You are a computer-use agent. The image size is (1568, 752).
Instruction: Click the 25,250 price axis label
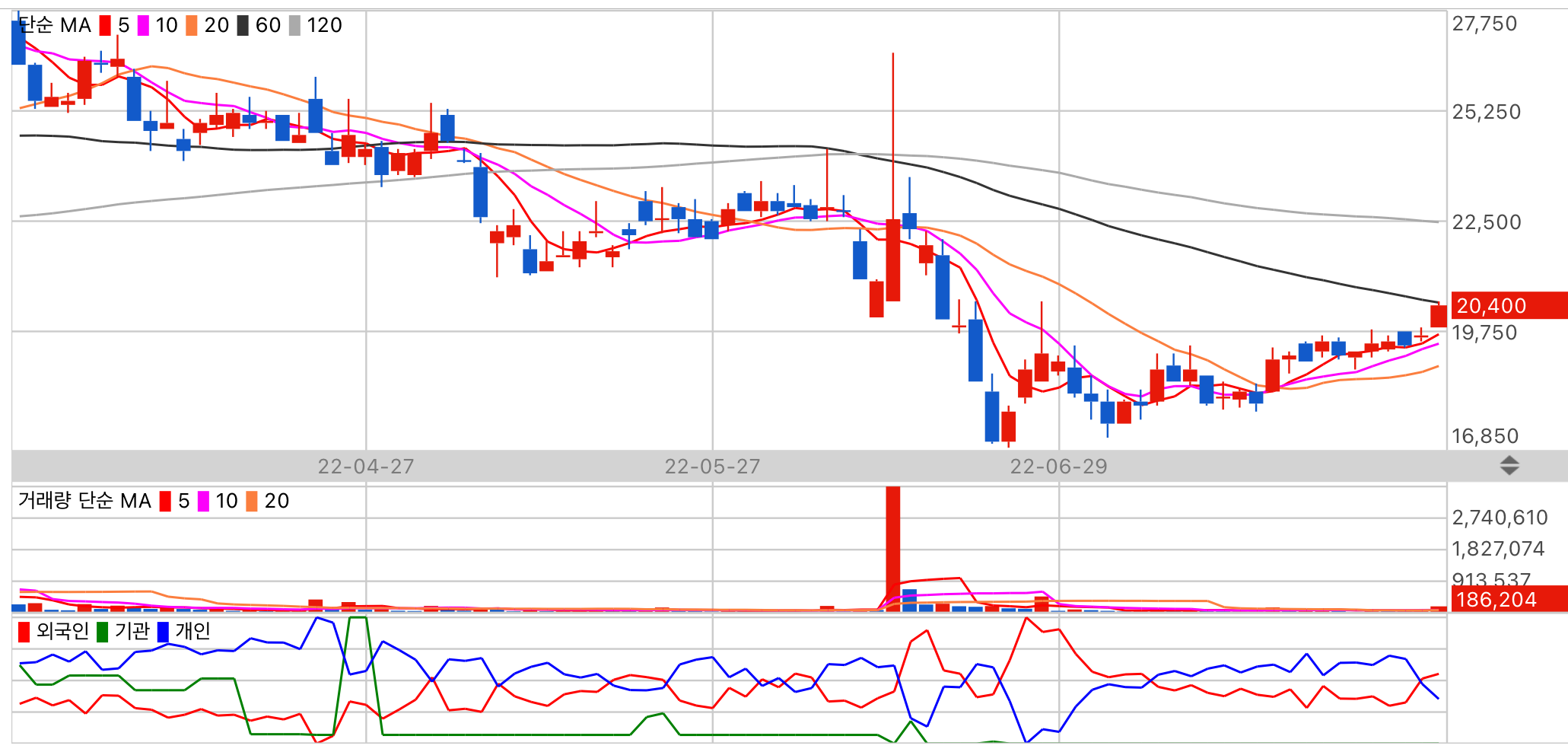click(1487, 112)
